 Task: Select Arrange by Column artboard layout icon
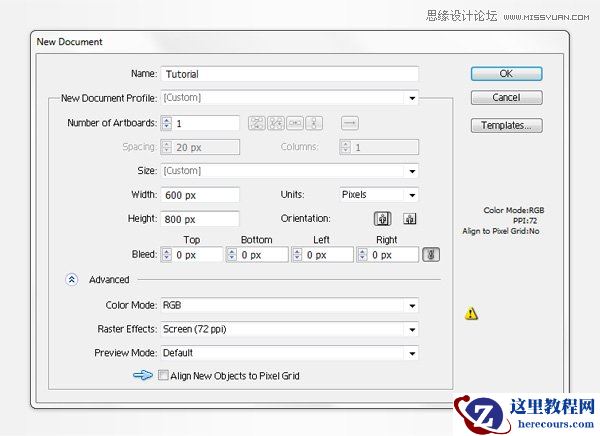pyautogui.click(x=314, y=123)
